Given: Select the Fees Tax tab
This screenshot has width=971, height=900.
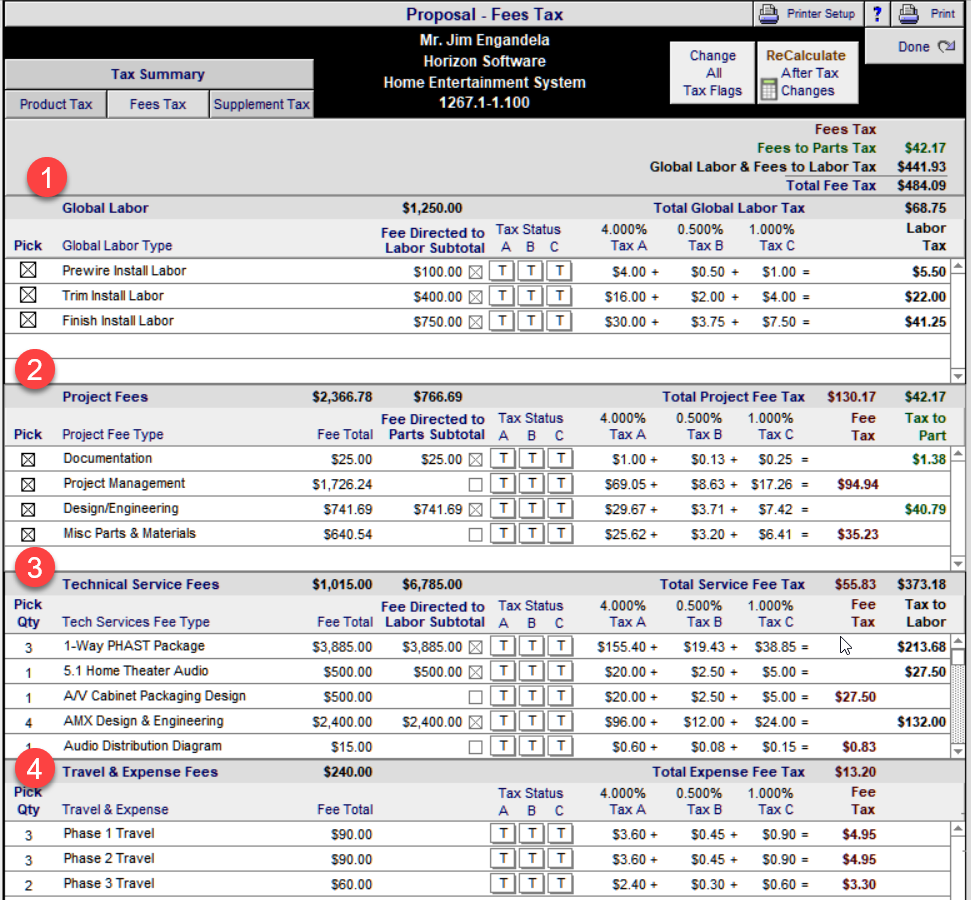Looking at the screenshot, I should pyautogui.click(x=158, y=104).
